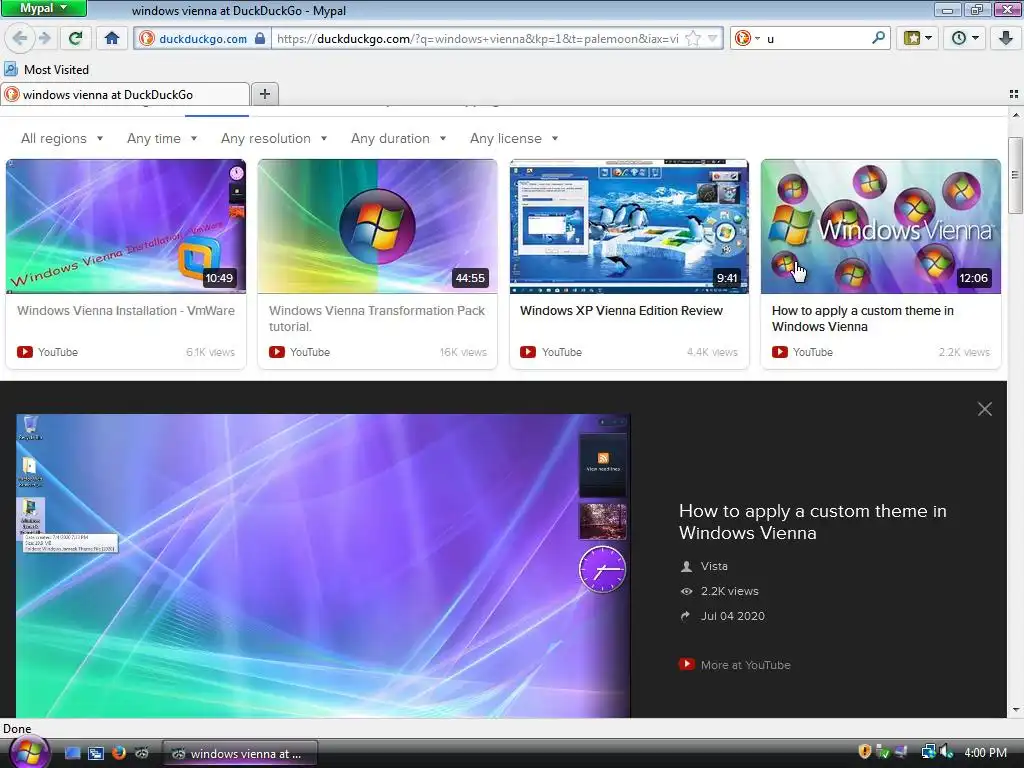The image size is (1024, 768).
Task: Click the detail panel video title
Action: click(x=812, y=522)
